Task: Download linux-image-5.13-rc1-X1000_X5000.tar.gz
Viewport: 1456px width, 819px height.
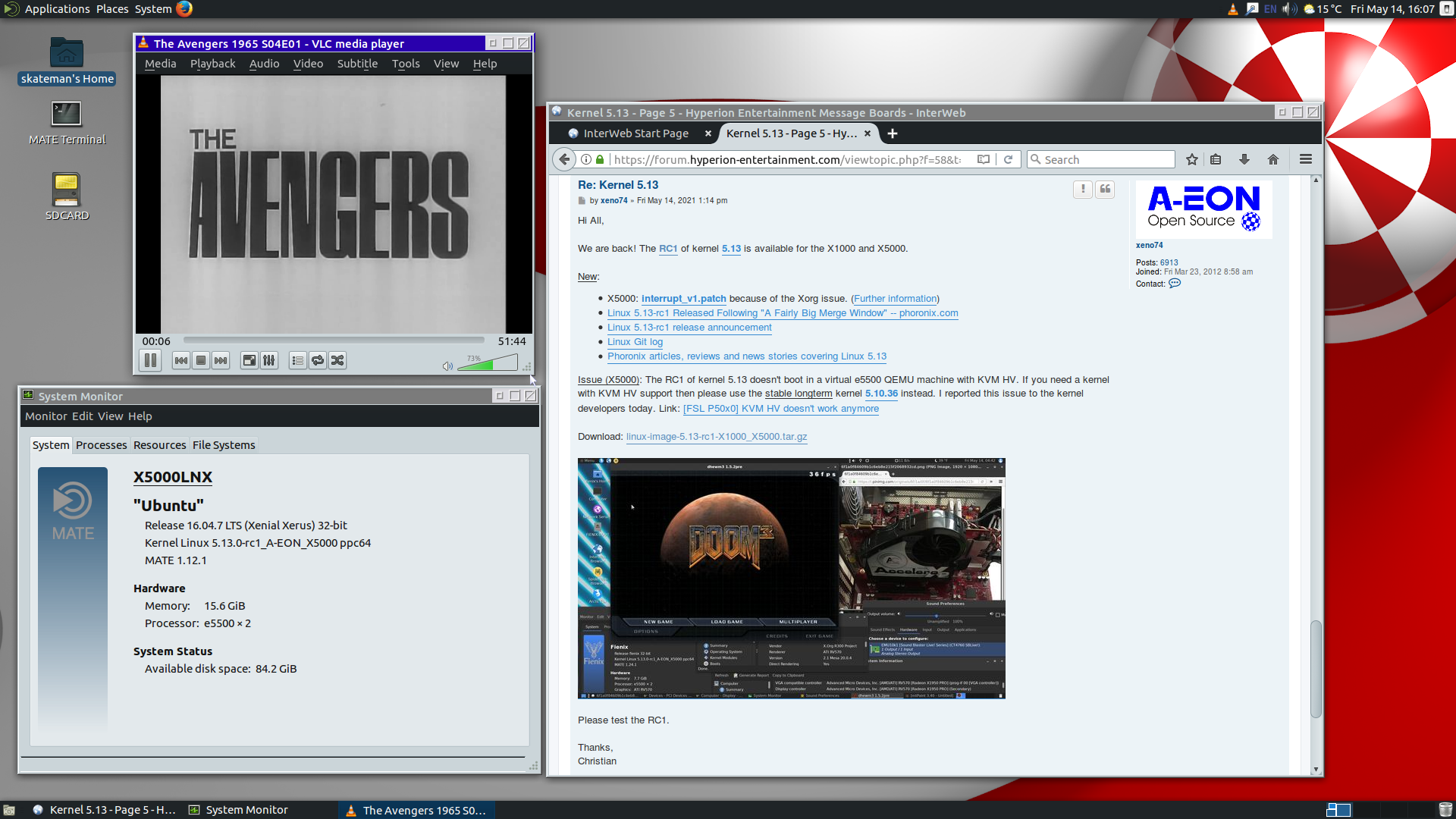Action: [717, 437]
